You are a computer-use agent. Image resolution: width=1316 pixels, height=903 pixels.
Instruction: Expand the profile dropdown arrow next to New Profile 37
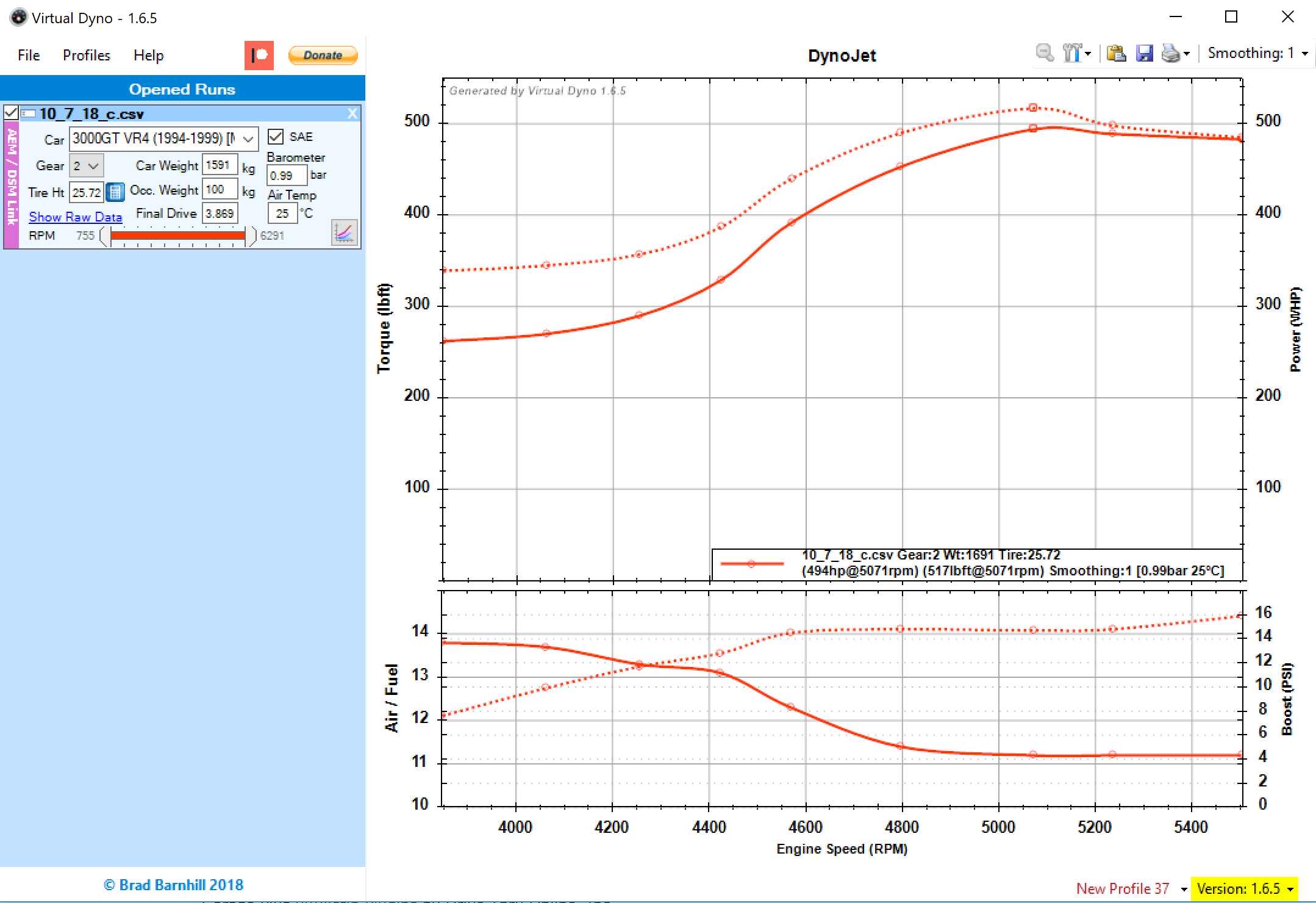pyautogui.click(x=1184, y=890)
